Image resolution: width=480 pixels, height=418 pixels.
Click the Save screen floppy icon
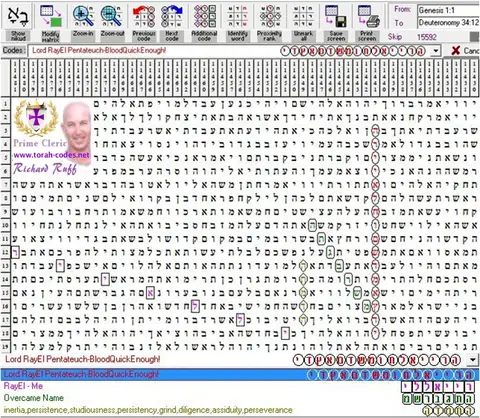336,16
